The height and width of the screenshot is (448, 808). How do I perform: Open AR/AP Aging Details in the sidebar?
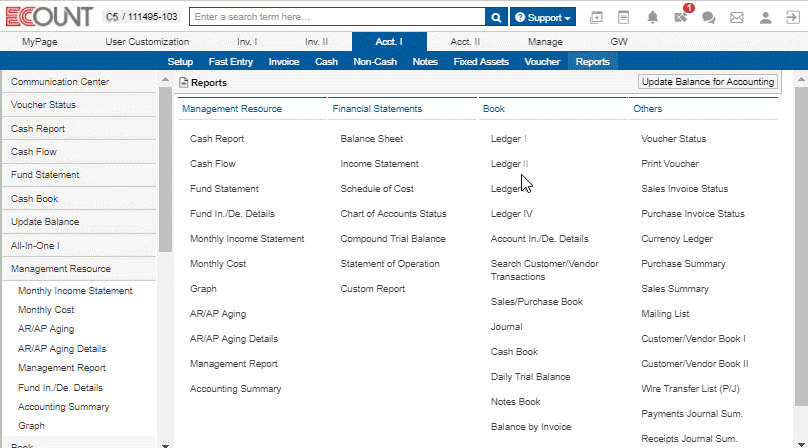[62, 349]
